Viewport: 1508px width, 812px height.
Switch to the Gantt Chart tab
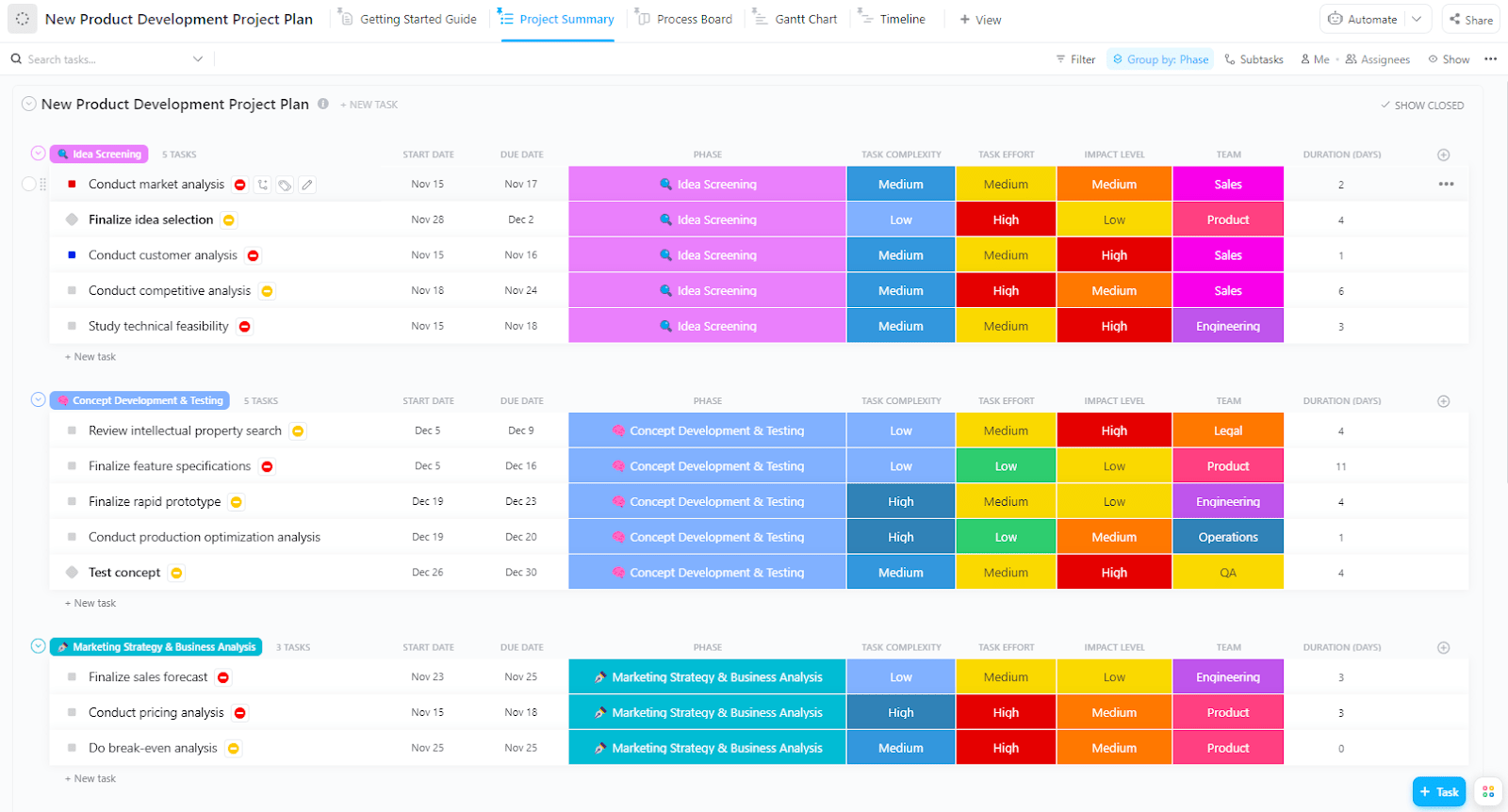pyautogui.click(x=795, y=19)
